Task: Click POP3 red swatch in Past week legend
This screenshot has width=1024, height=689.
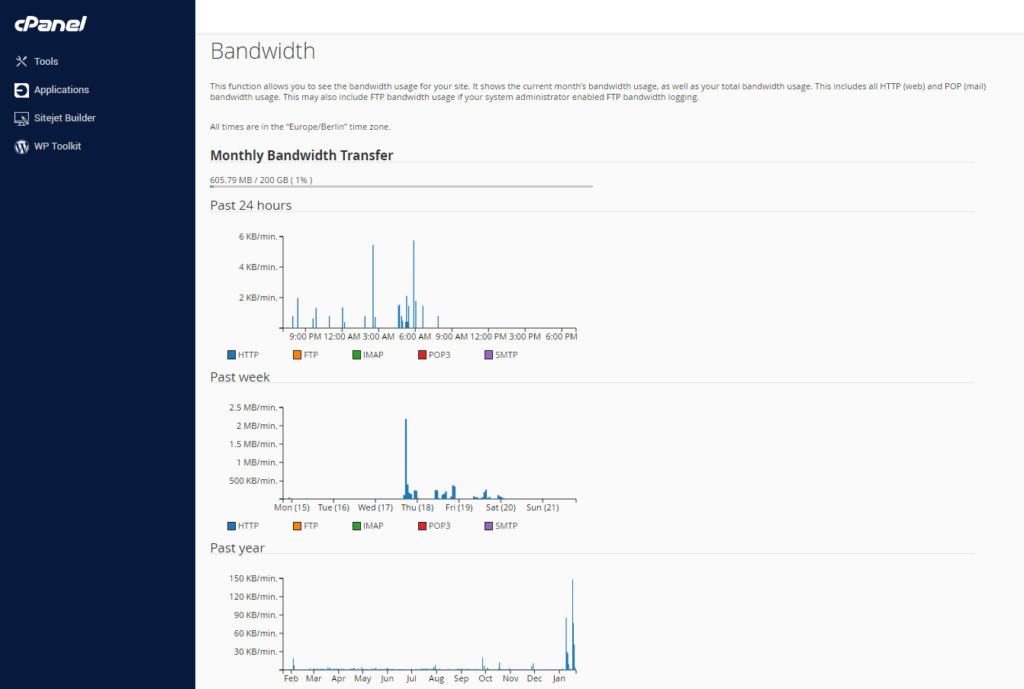Action: (422, 526)
